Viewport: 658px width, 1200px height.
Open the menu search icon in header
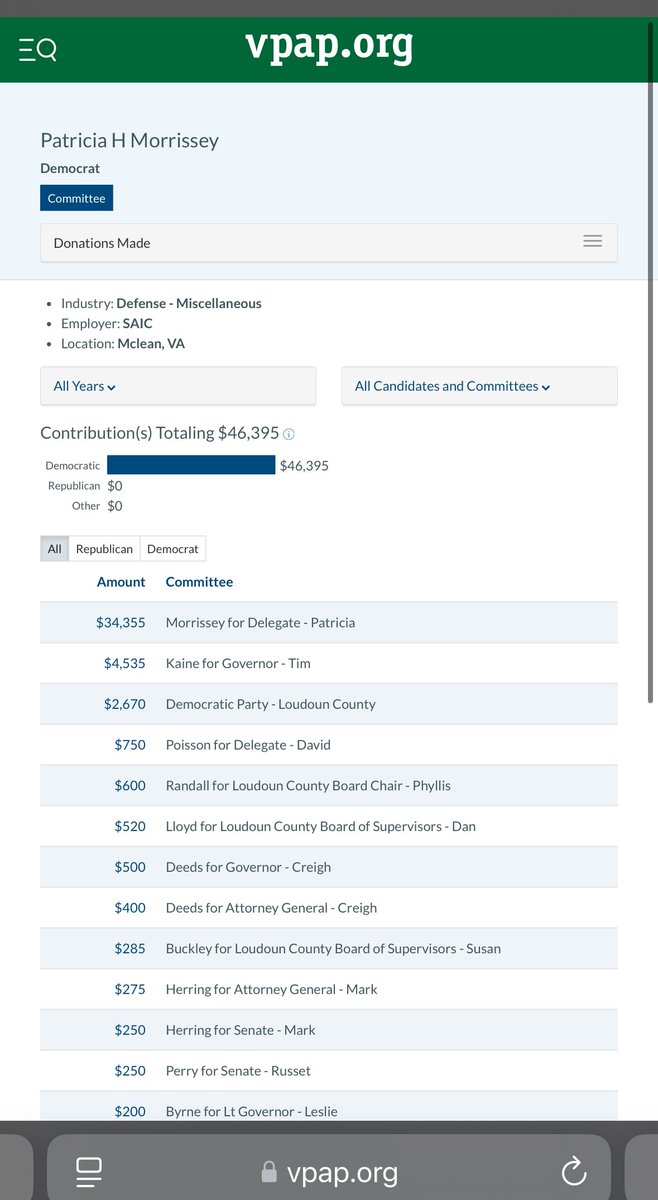(x=38, y=48)
